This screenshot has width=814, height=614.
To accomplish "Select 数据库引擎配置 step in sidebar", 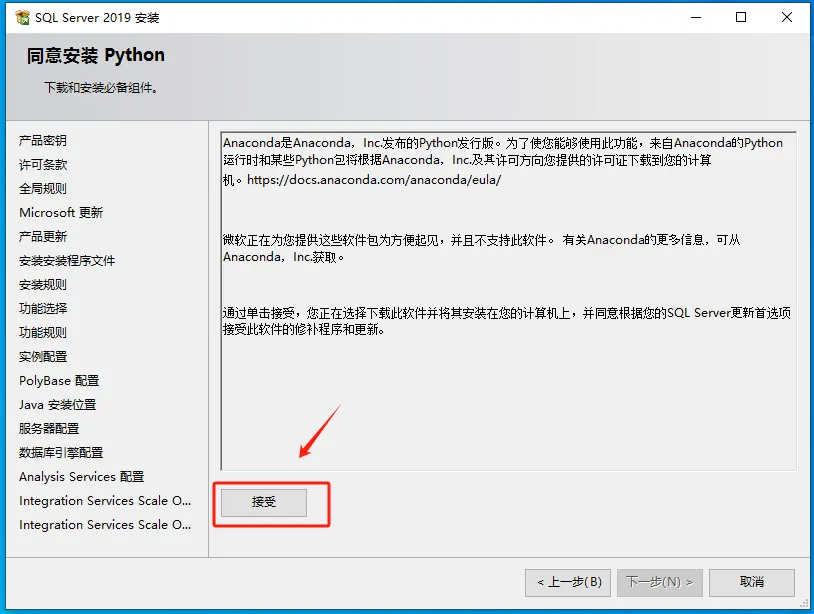I will (x=61, y=453).
